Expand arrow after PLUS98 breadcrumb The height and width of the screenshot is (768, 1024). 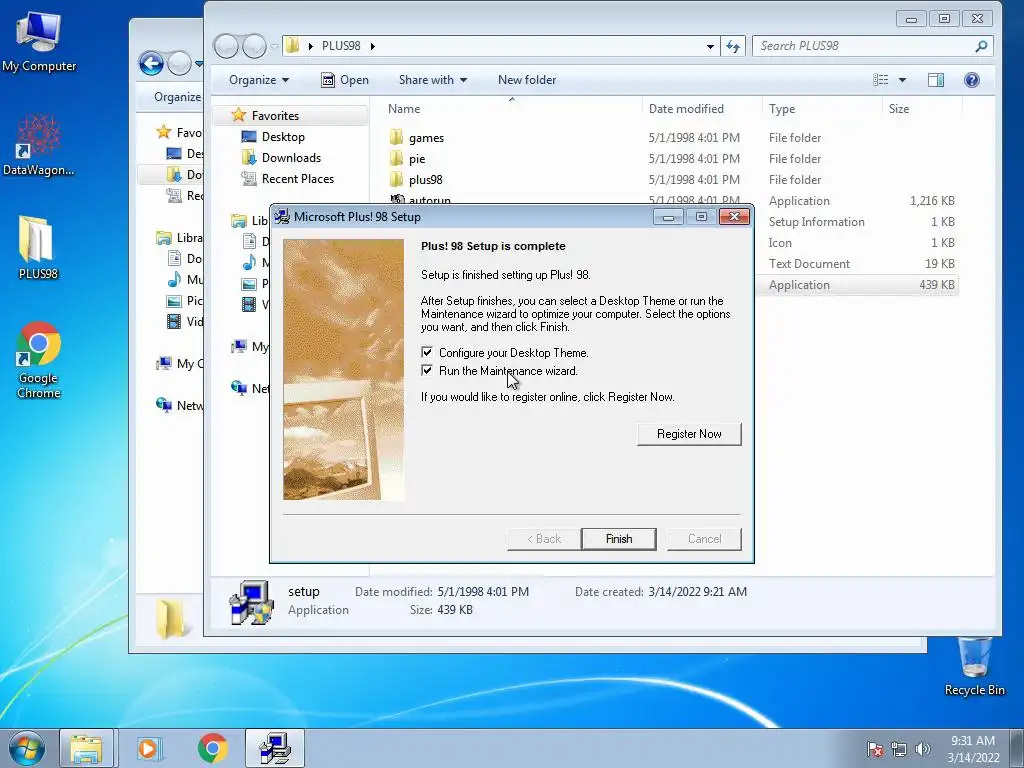373,46
